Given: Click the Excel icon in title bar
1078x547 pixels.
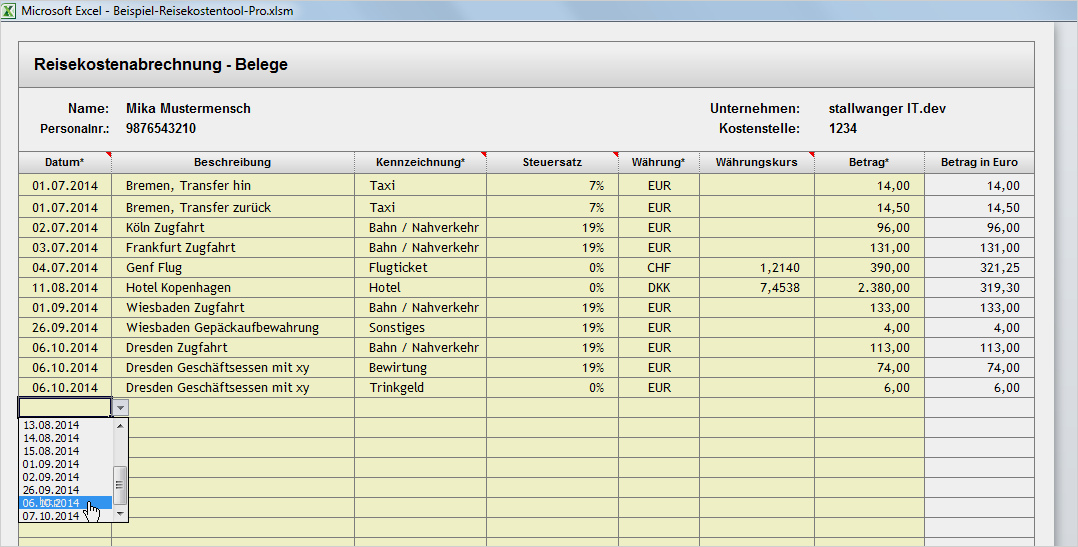Looking at the screenshot, I should [x=9, y=11].
